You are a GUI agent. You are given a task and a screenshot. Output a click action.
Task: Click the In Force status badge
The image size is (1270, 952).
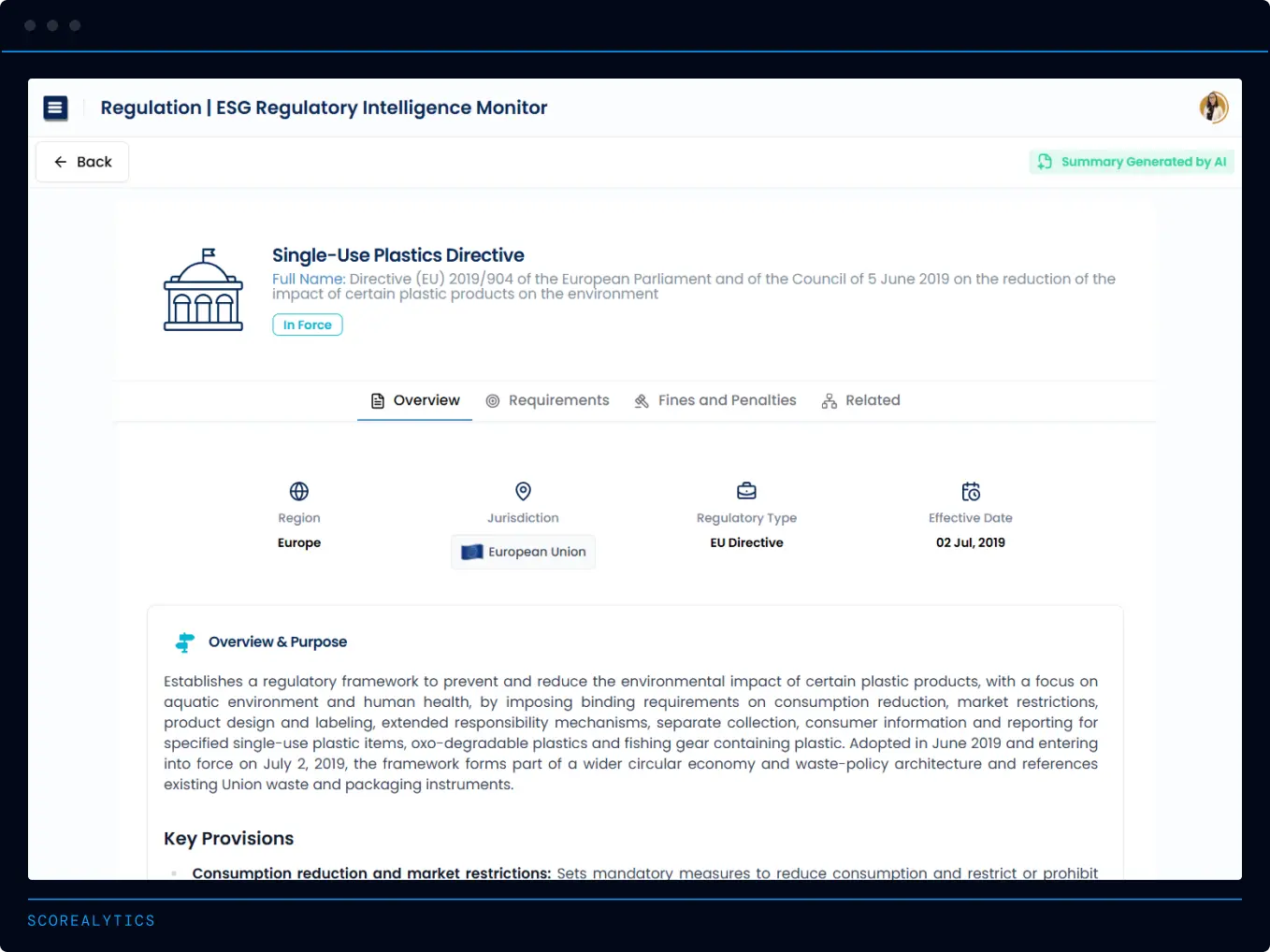pos(308,325)
